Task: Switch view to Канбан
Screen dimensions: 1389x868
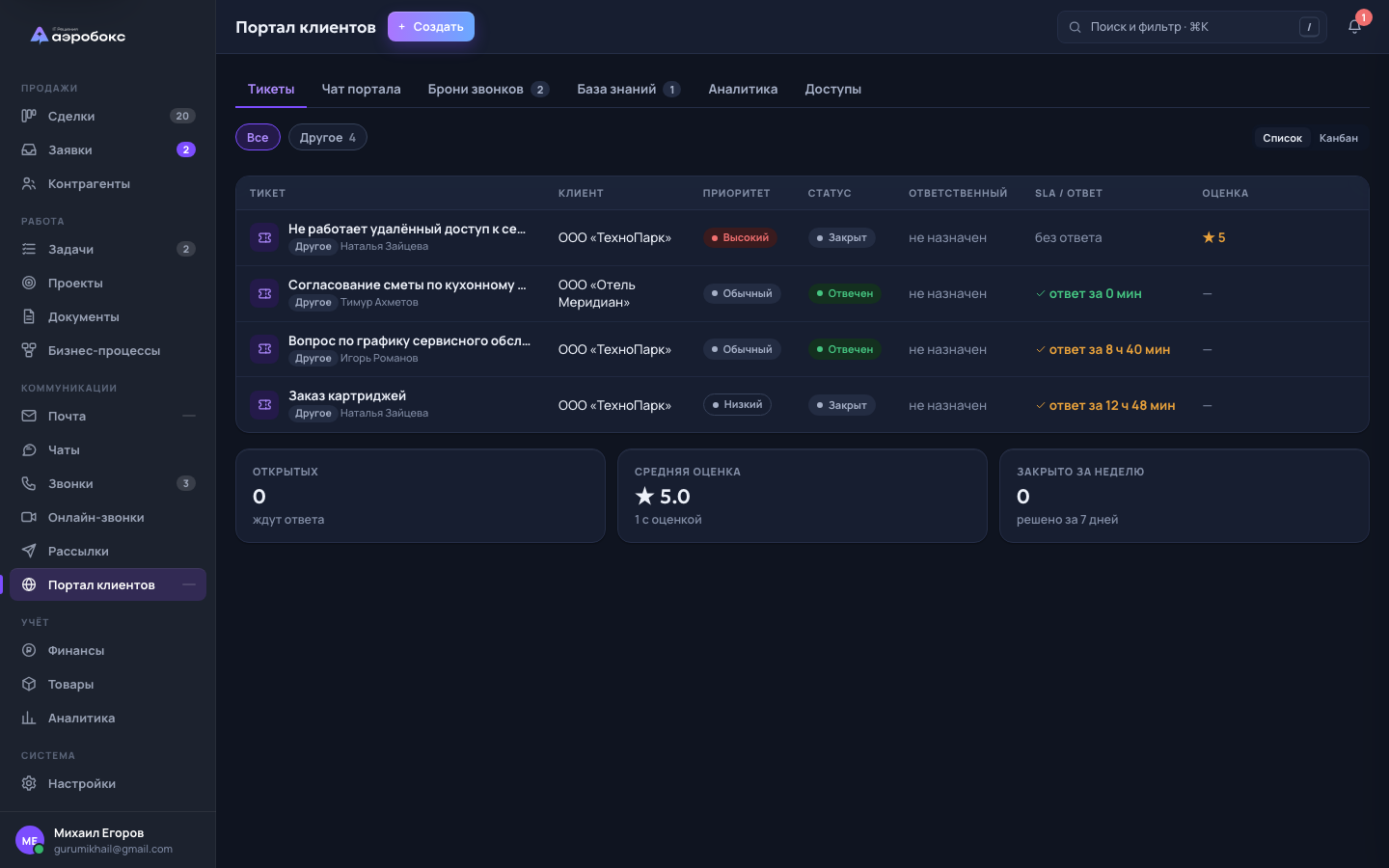Action: coord(1338,138)
